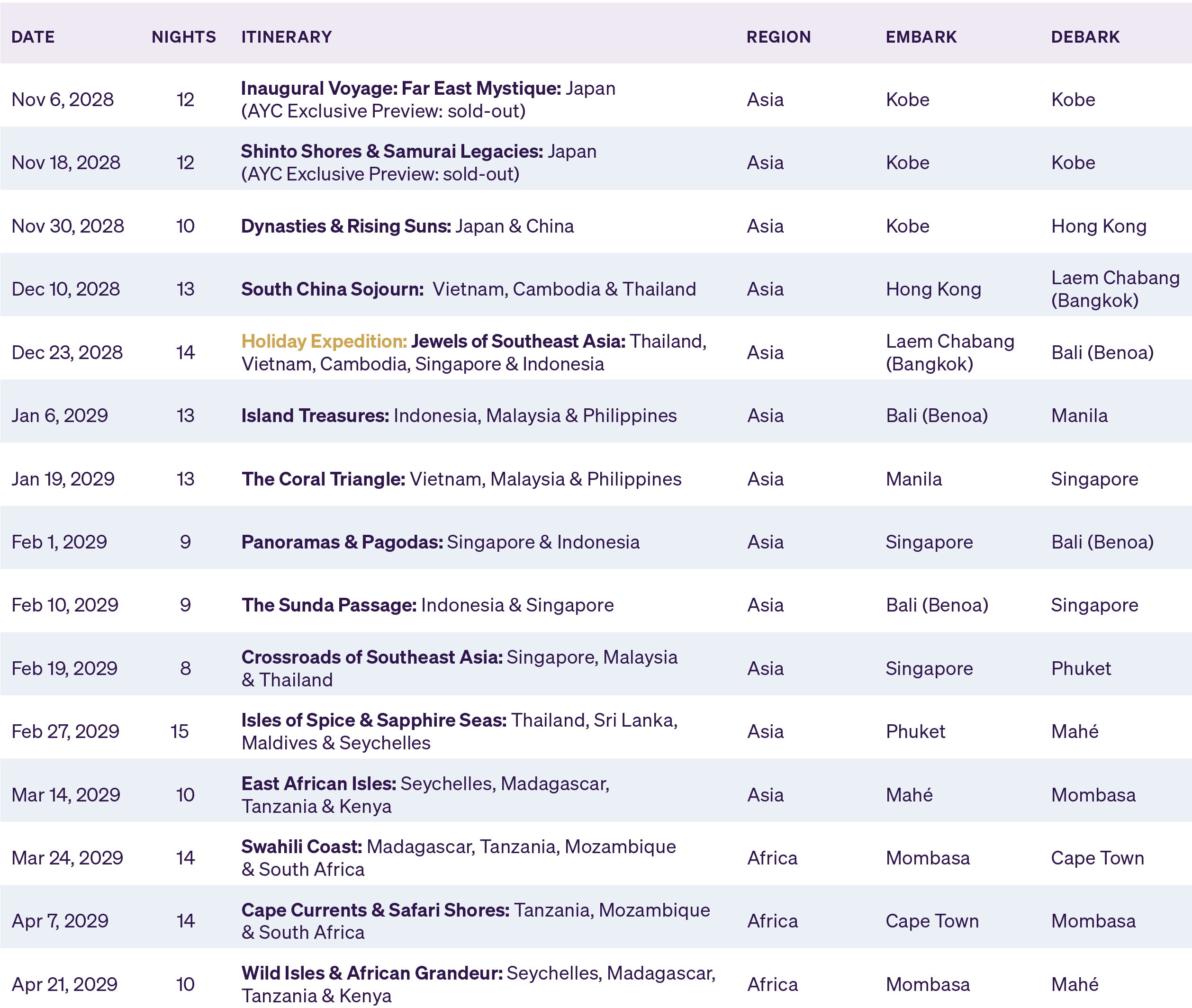1192x1008 pixels.
Task: Select Dynasties & Rising Suns voyage
Action: point(346,226)
